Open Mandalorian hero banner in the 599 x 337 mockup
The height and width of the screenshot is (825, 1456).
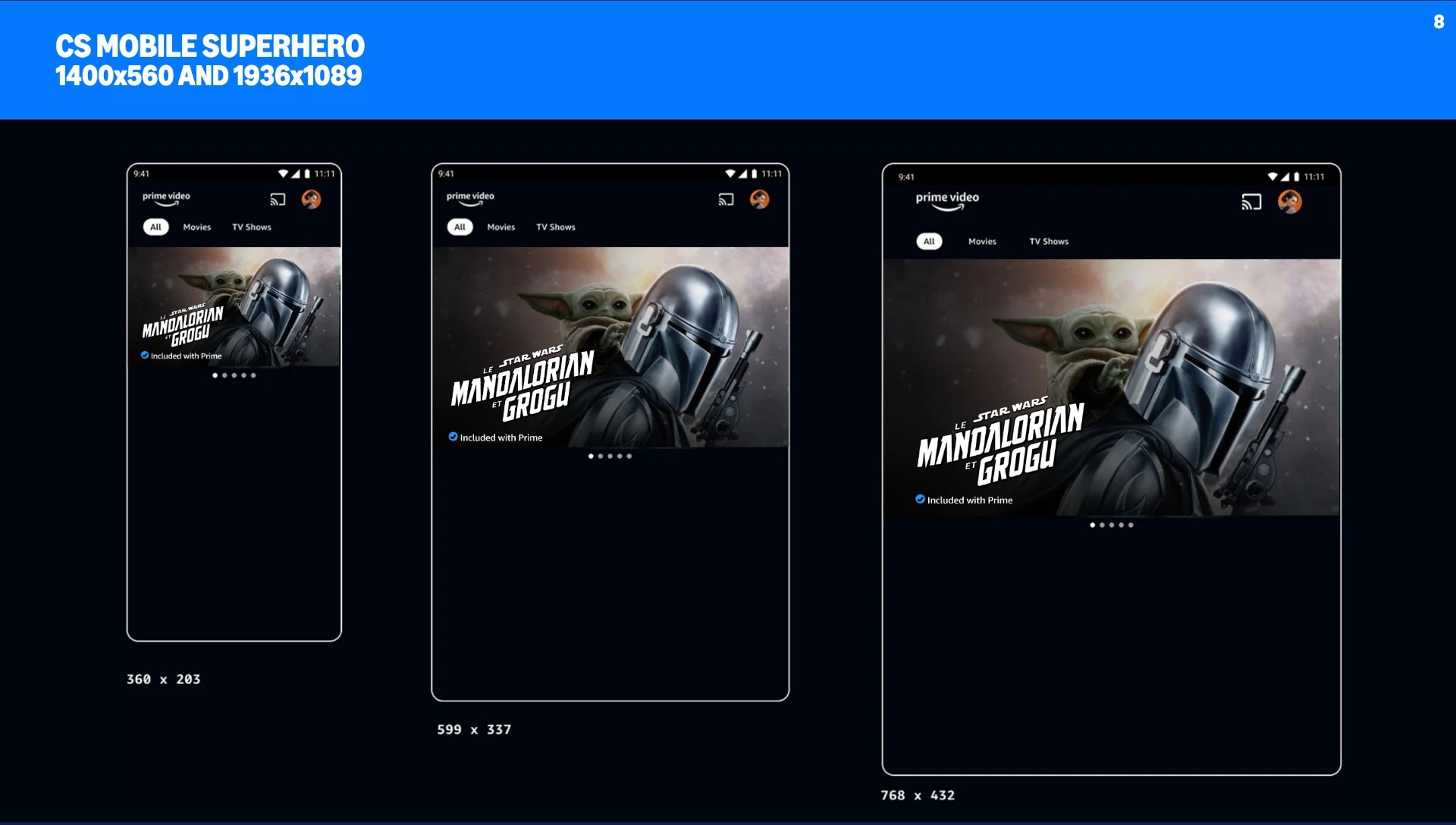pos(610,347)
